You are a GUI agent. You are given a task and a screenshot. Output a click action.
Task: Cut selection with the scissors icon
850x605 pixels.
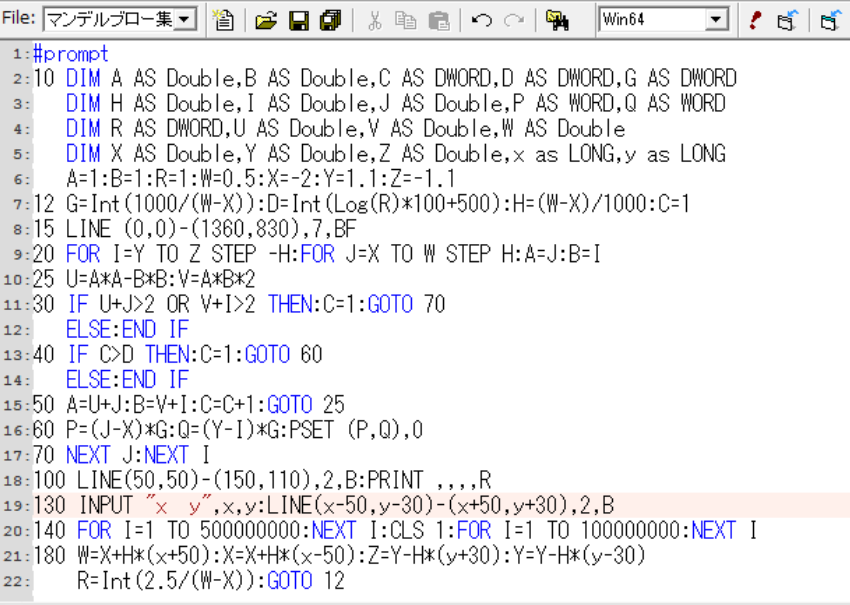(374, 20)
